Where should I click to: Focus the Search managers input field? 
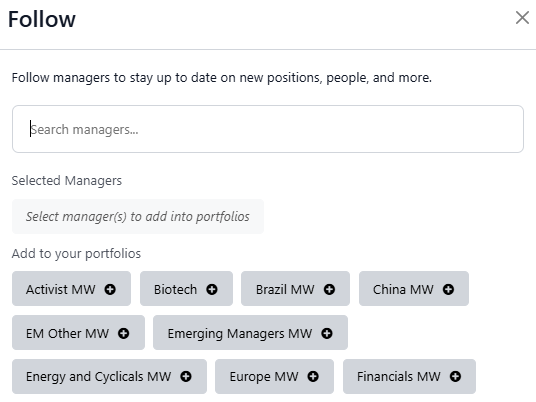(x=268, y=129)
